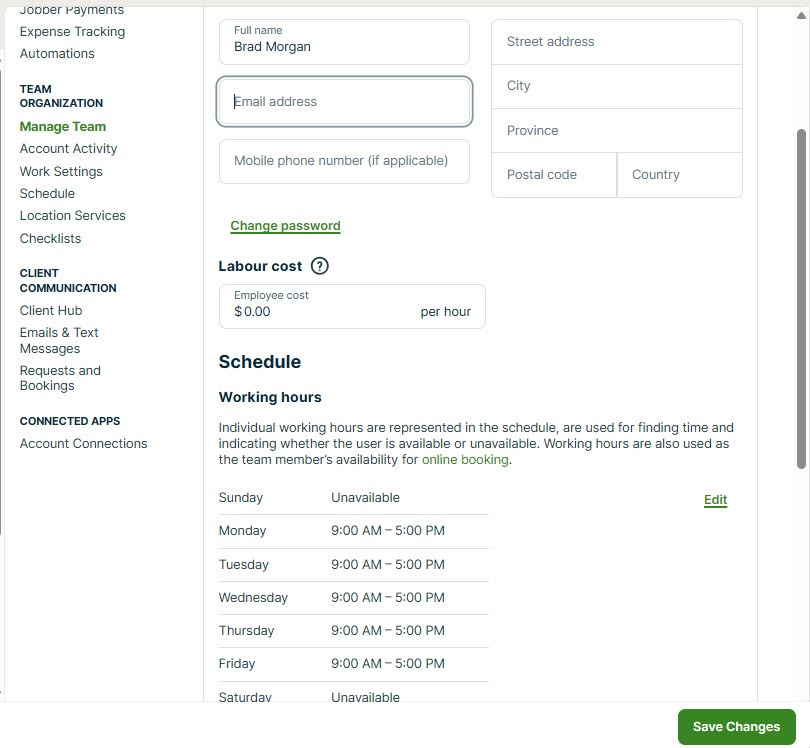Click the Mobile phone number field
Screen dimensions: 810x748
point(344,161)
